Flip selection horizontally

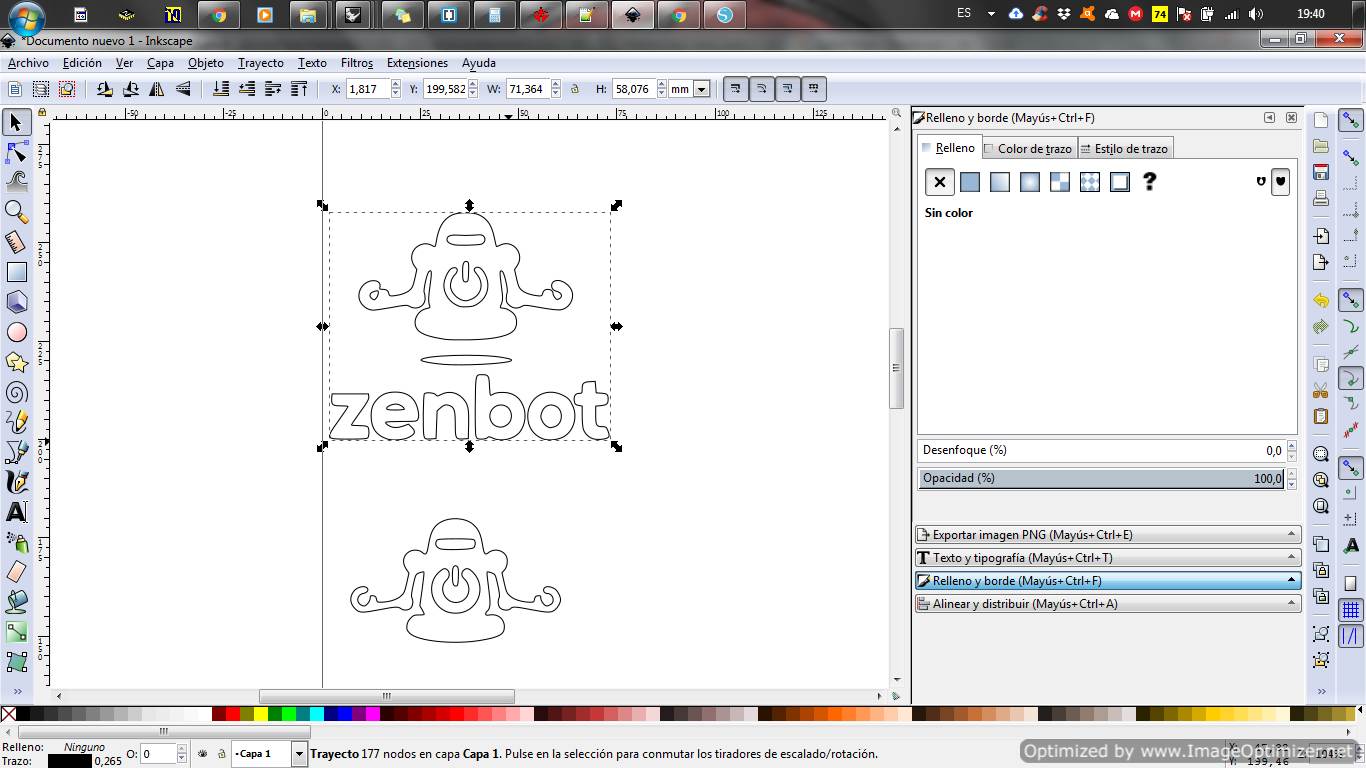point(157,89)
